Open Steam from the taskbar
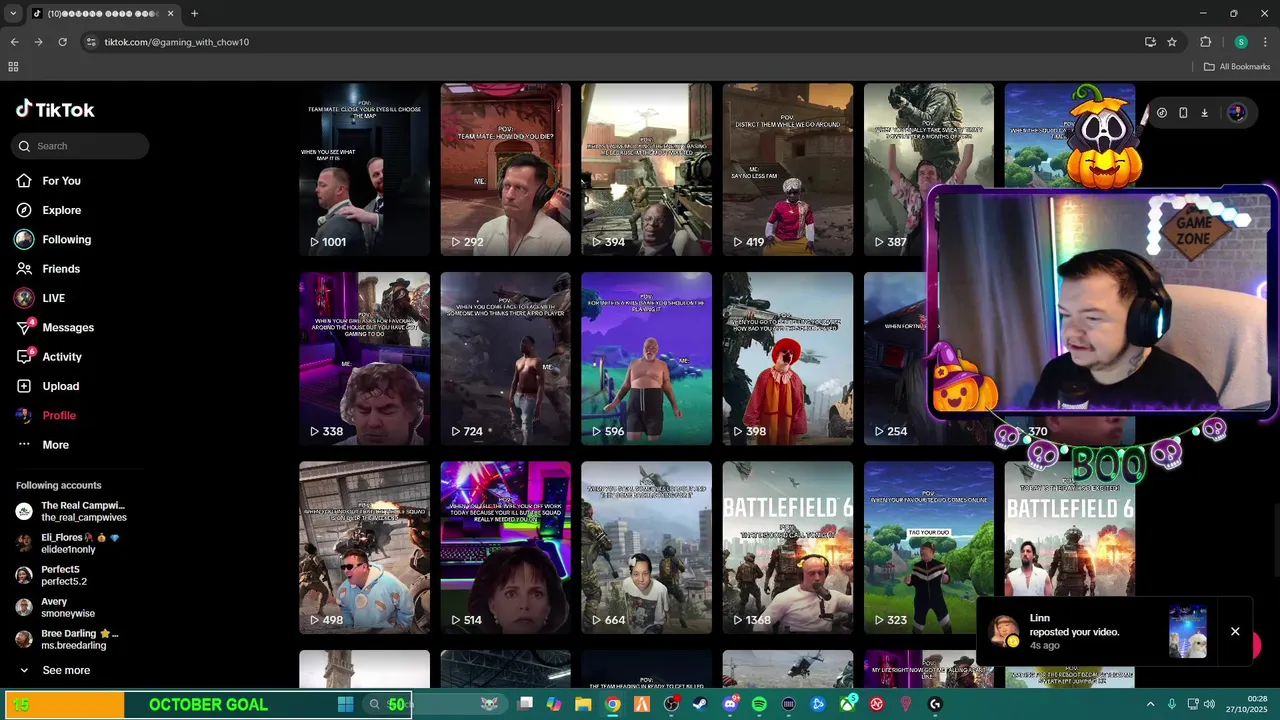Viewport: 1280px width, 720px height. (700, 704)
